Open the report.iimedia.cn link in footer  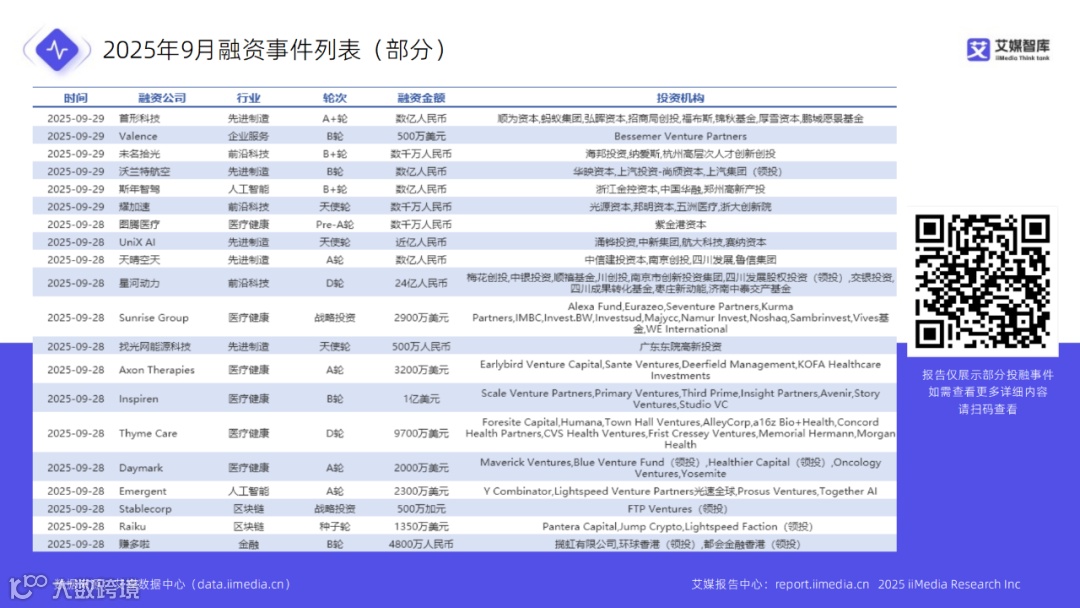point(822,584)
